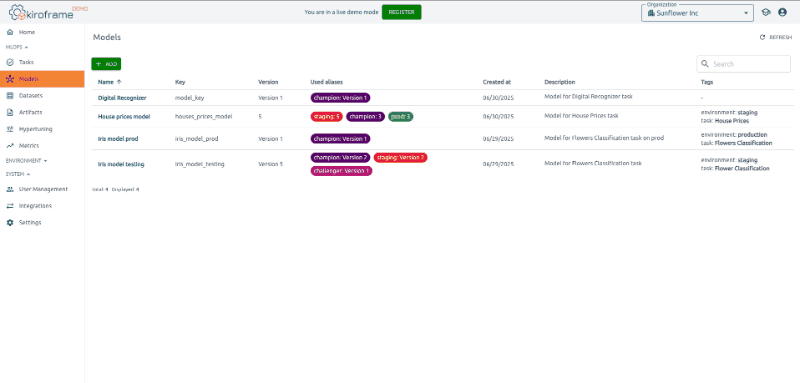The width and height of the screenshot is (800, 383).
Task: Focus the Search input field
Action: 743,64
